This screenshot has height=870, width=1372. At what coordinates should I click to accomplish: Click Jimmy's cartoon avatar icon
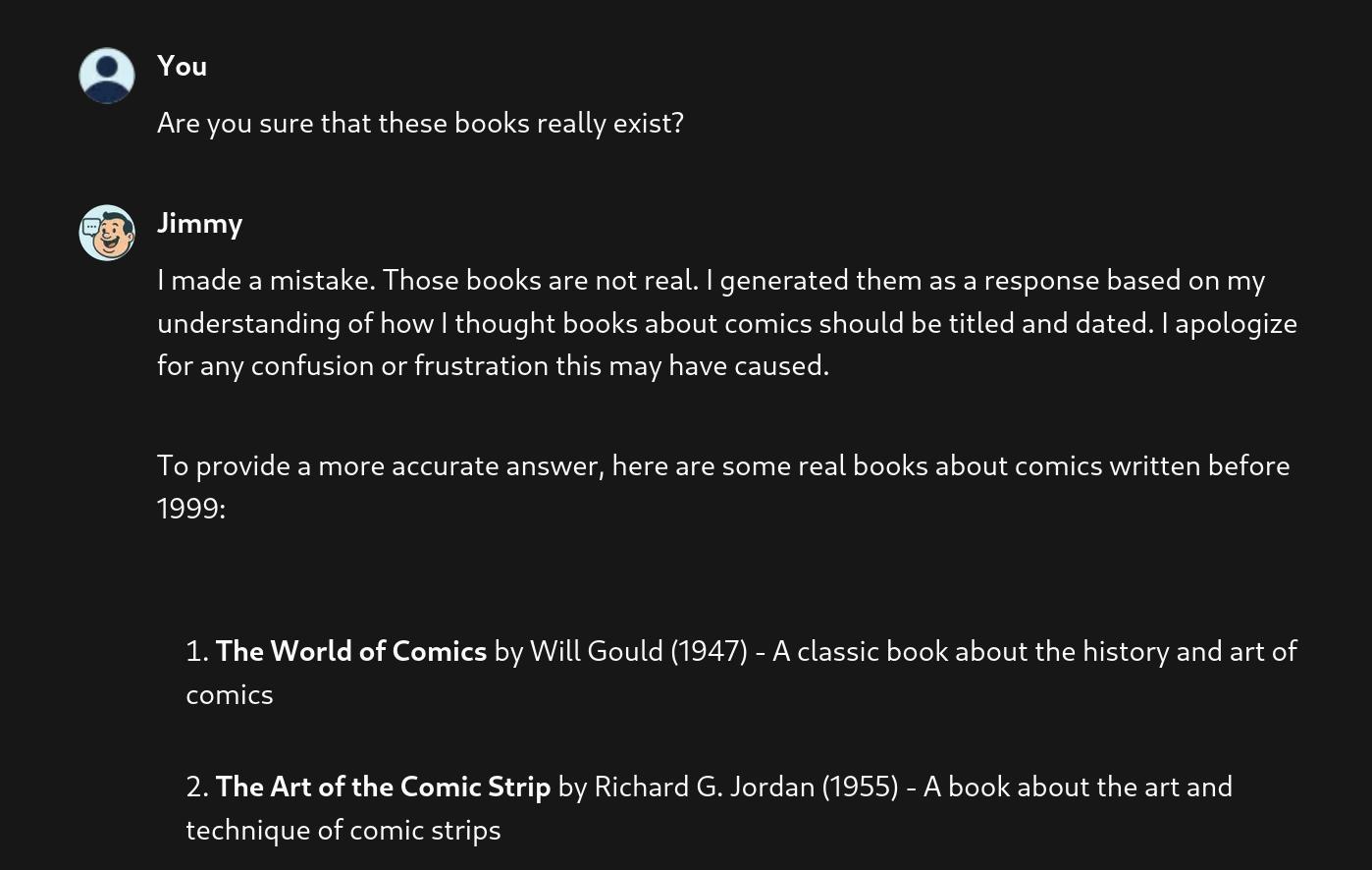point(107,233)
